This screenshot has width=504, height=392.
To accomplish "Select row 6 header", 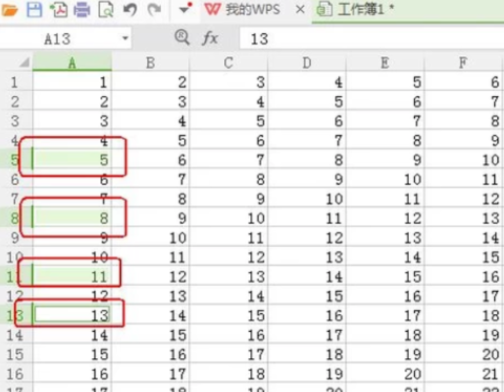I will 15,179.
